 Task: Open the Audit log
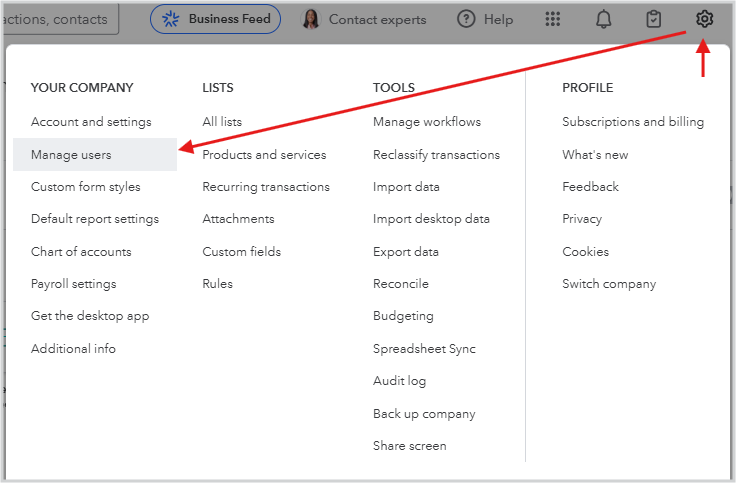coord(399,381)
